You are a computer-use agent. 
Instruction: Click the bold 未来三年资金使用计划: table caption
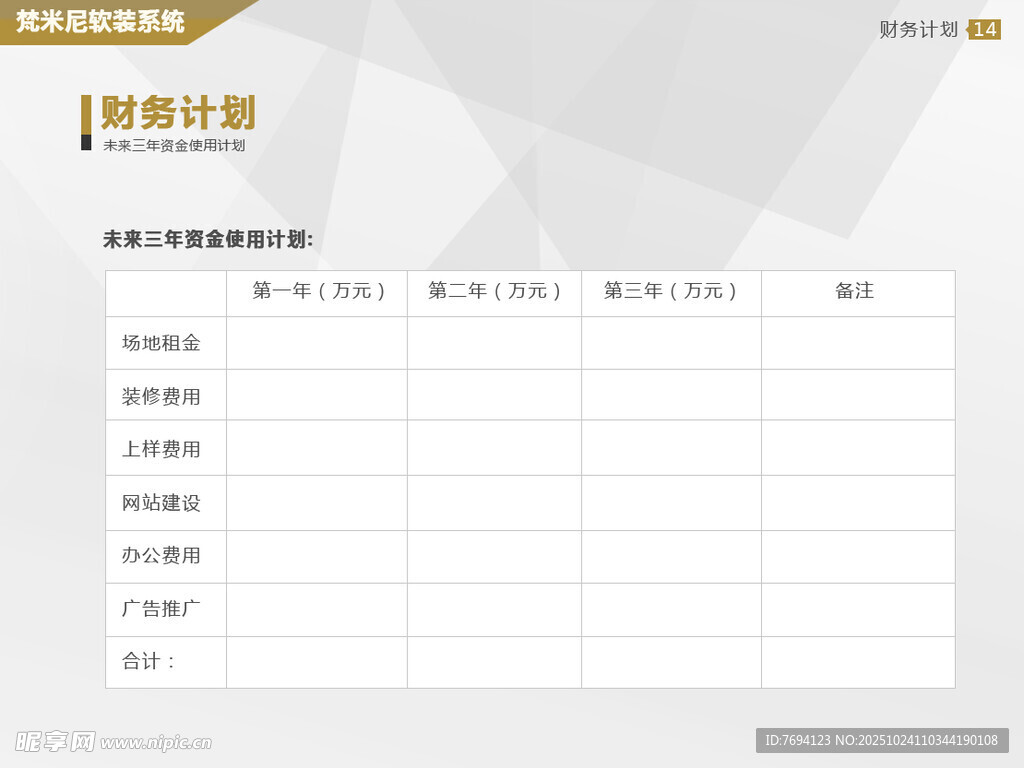click(208, 239)
